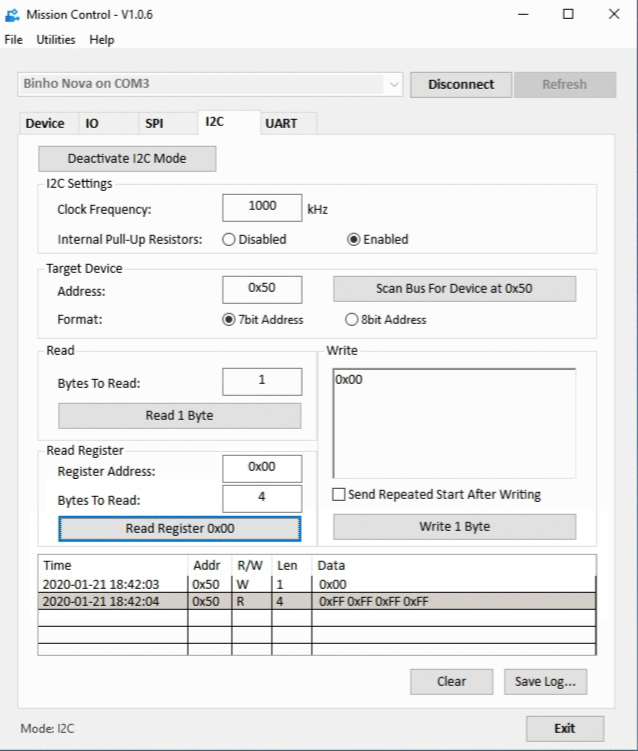Open the File menu

click(x=13, y=40)
